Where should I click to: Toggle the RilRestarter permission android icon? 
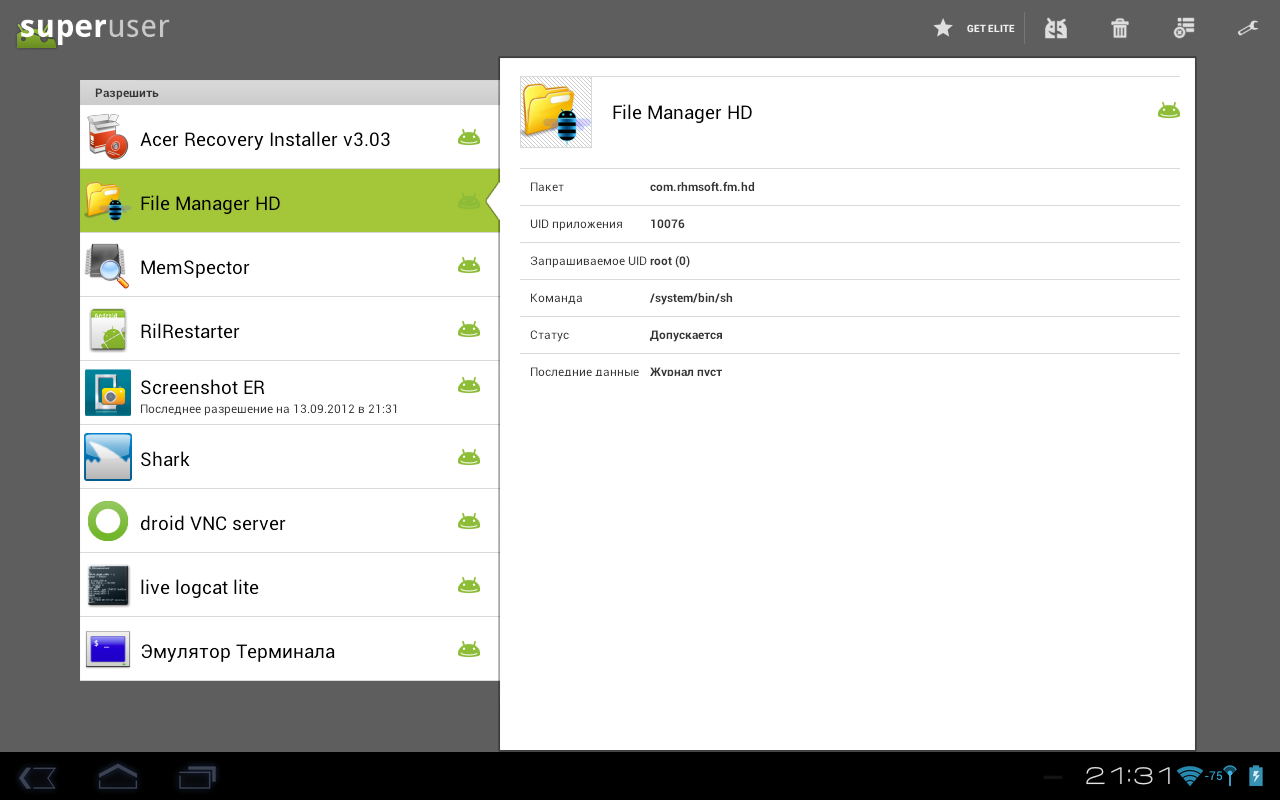coord(469,330)
